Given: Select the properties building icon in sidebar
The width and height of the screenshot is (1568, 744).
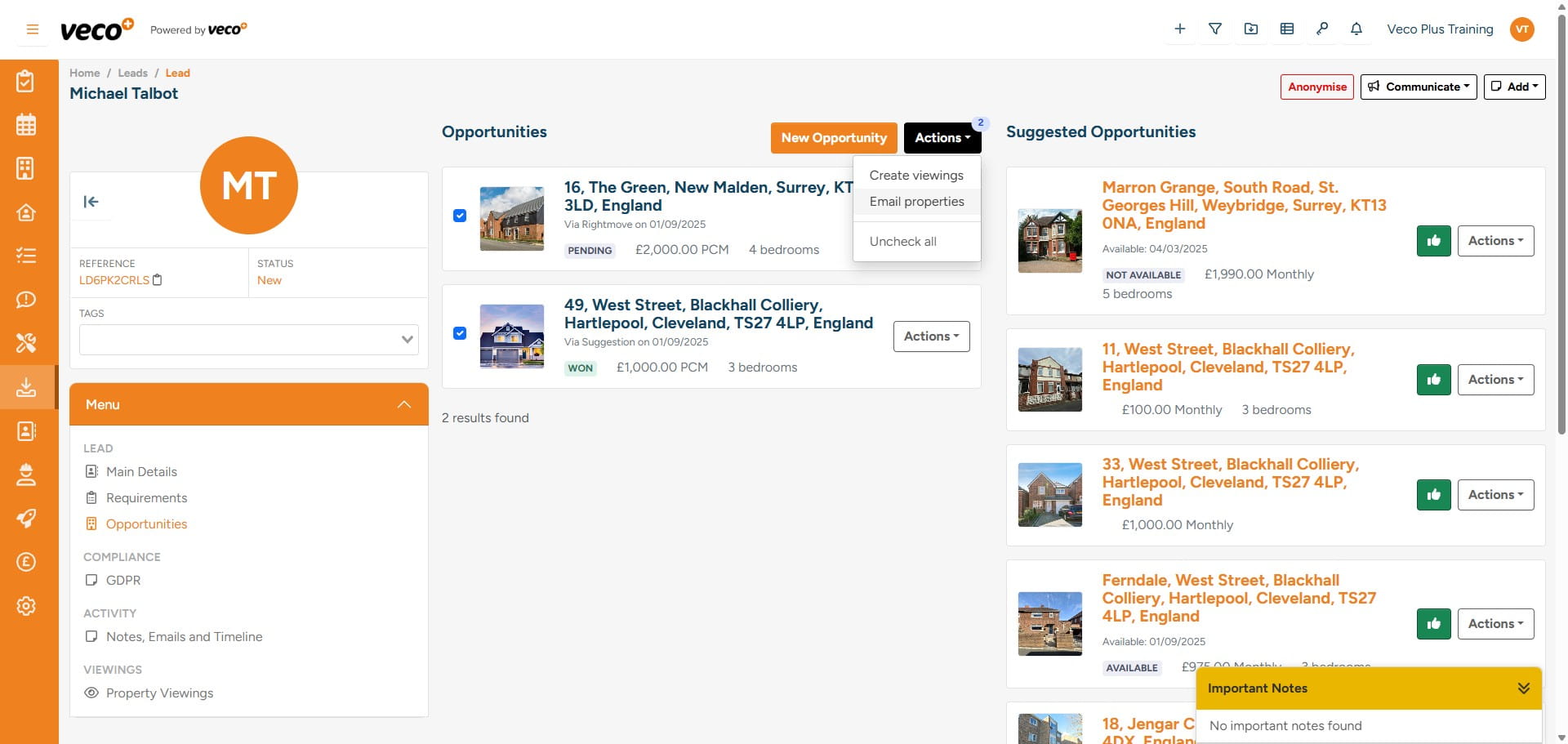Looking at the screenshot, I should (26, 168).
